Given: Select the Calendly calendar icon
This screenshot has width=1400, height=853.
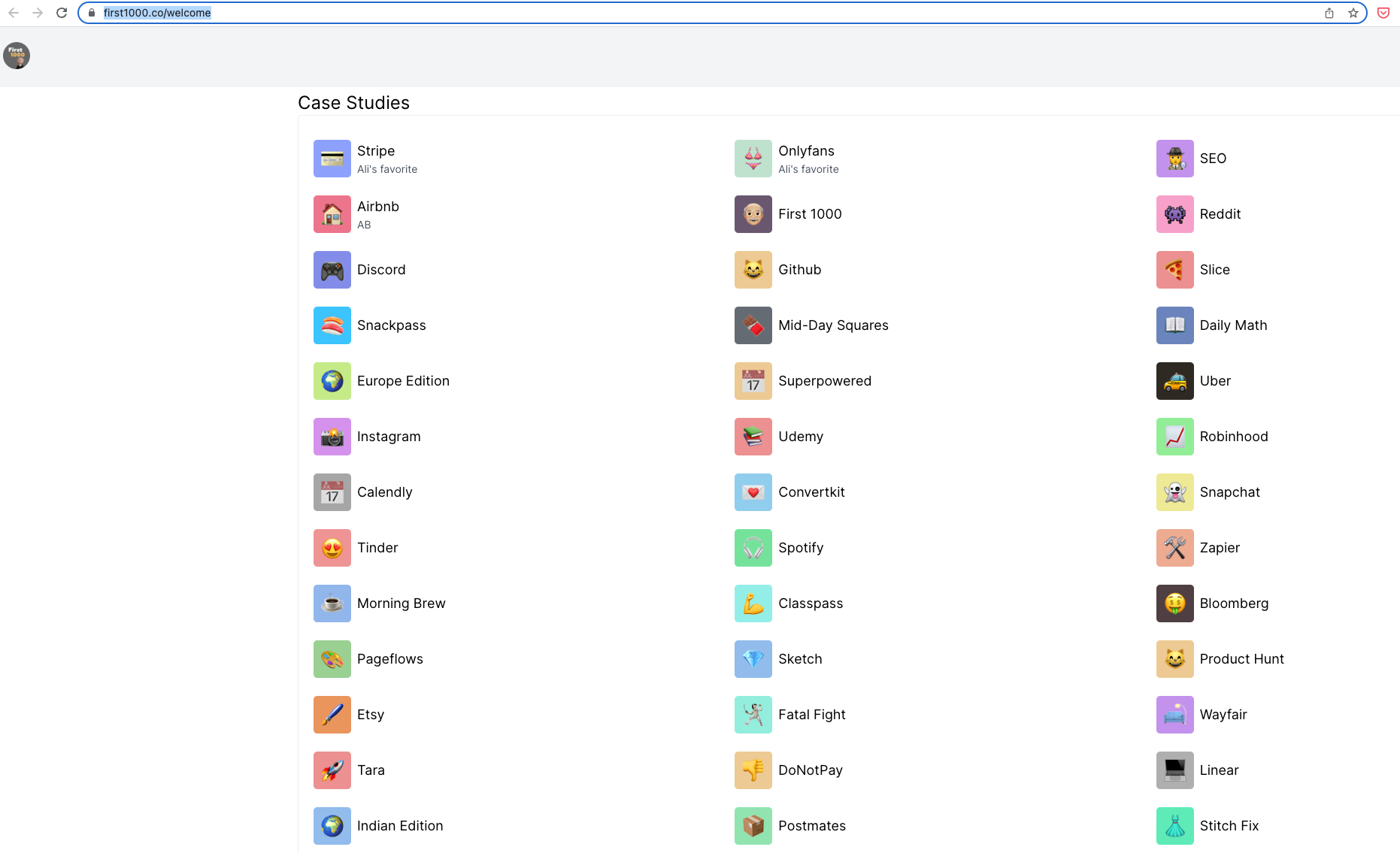Looking at the screenshot, I should (332, 492).
